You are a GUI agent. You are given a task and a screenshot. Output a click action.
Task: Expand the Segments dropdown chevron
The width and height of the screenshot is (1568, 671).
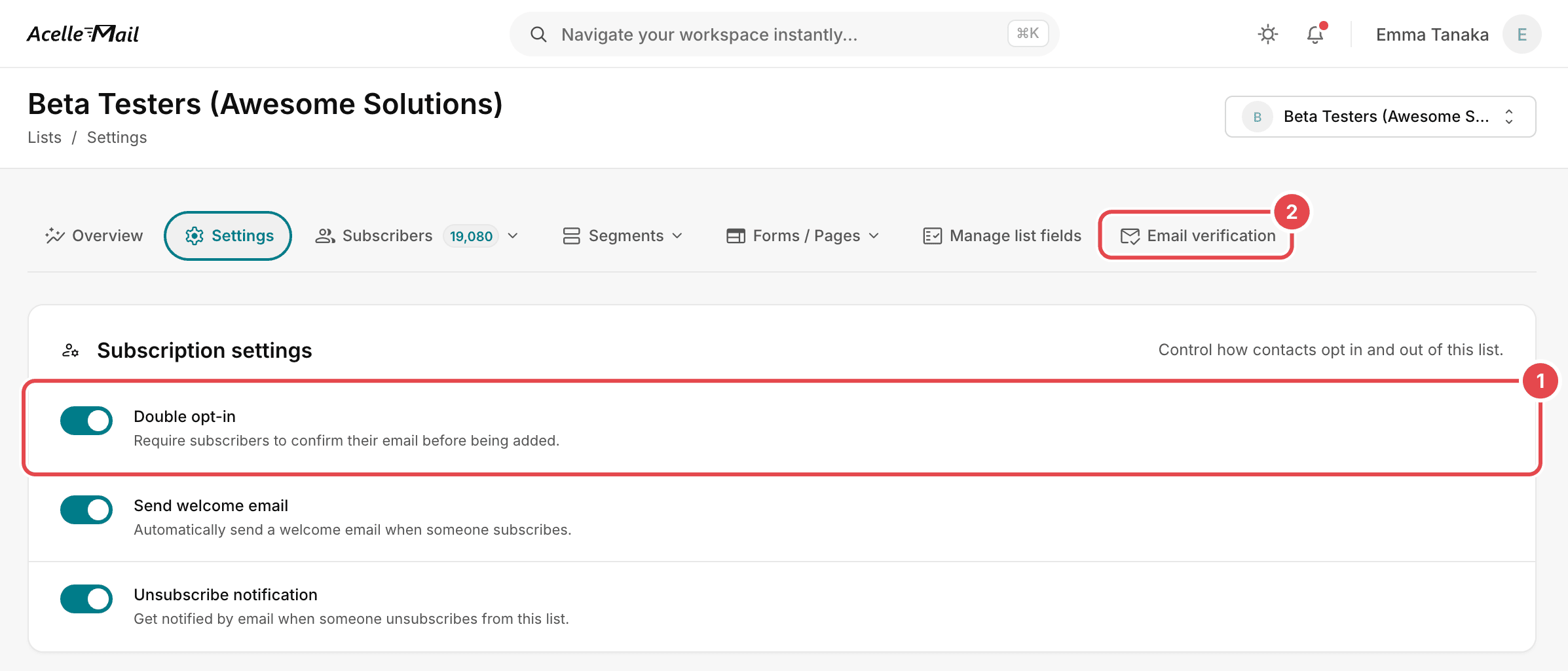coord(677,236)
